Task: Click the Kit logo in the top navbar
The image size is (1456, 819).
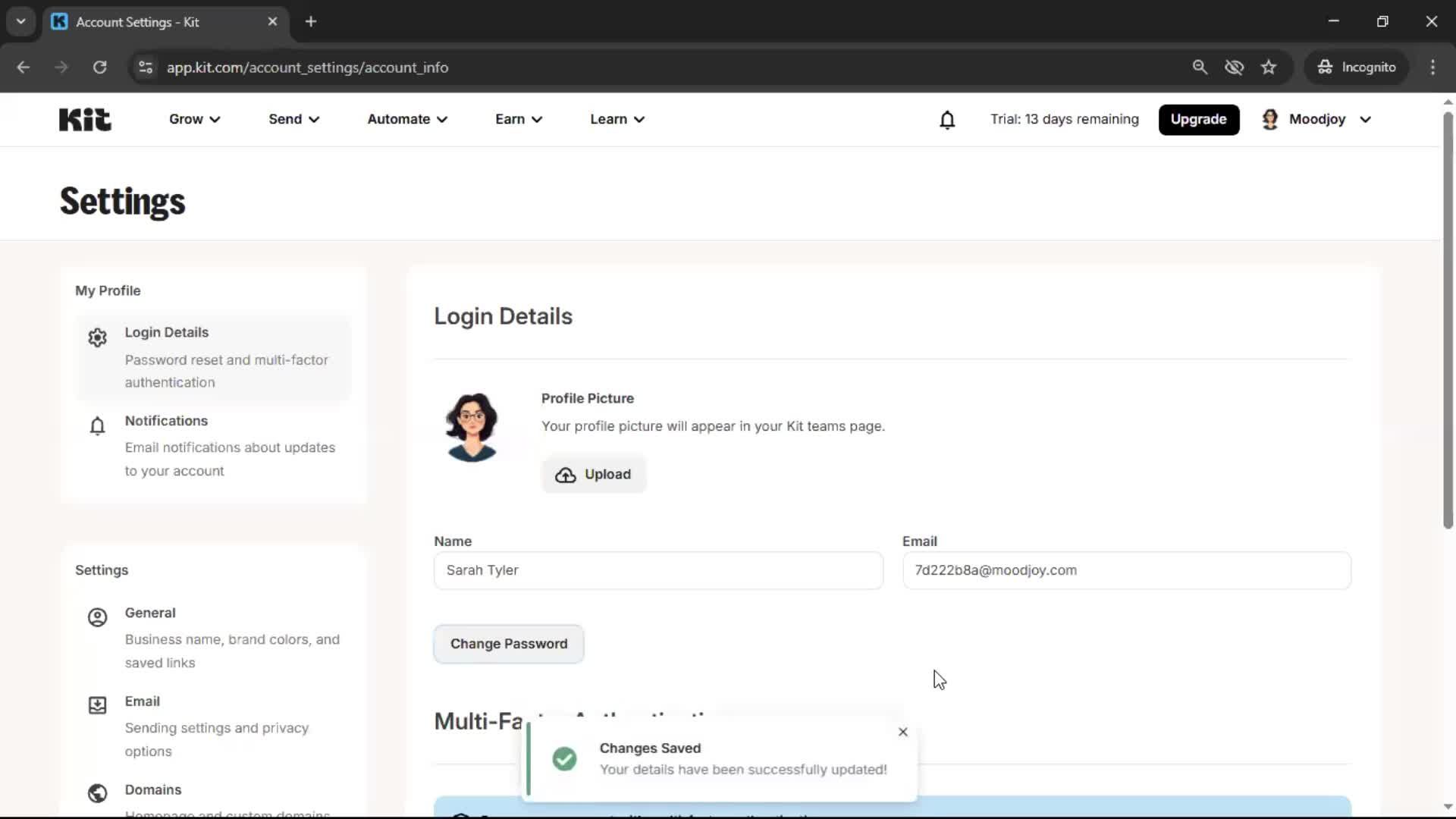Action: pos(84,119)
